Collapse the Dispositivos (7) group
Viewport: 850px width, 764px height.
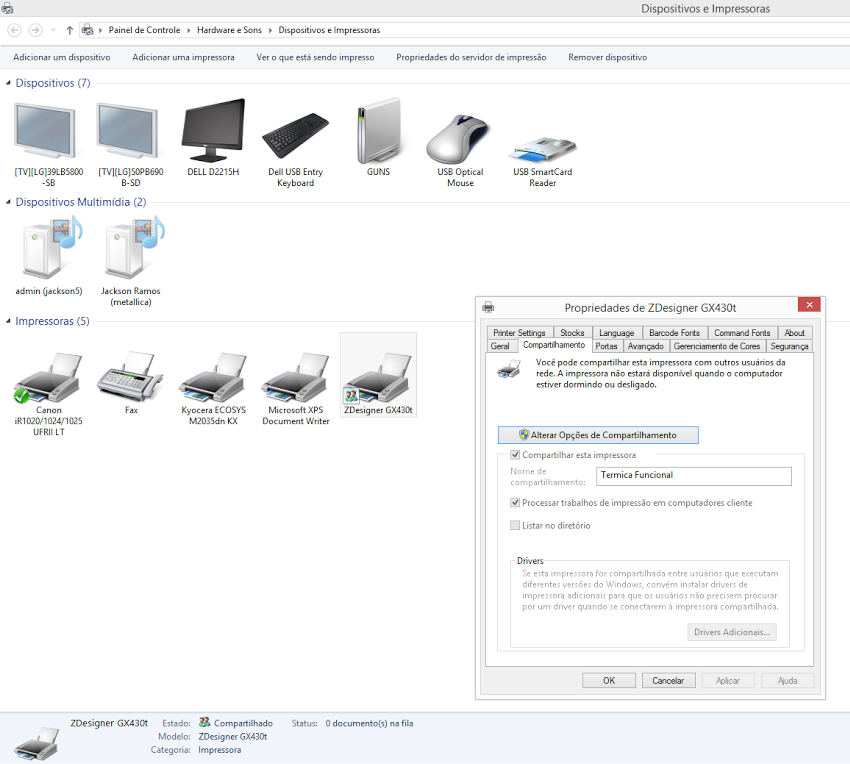tap(9, 83)
